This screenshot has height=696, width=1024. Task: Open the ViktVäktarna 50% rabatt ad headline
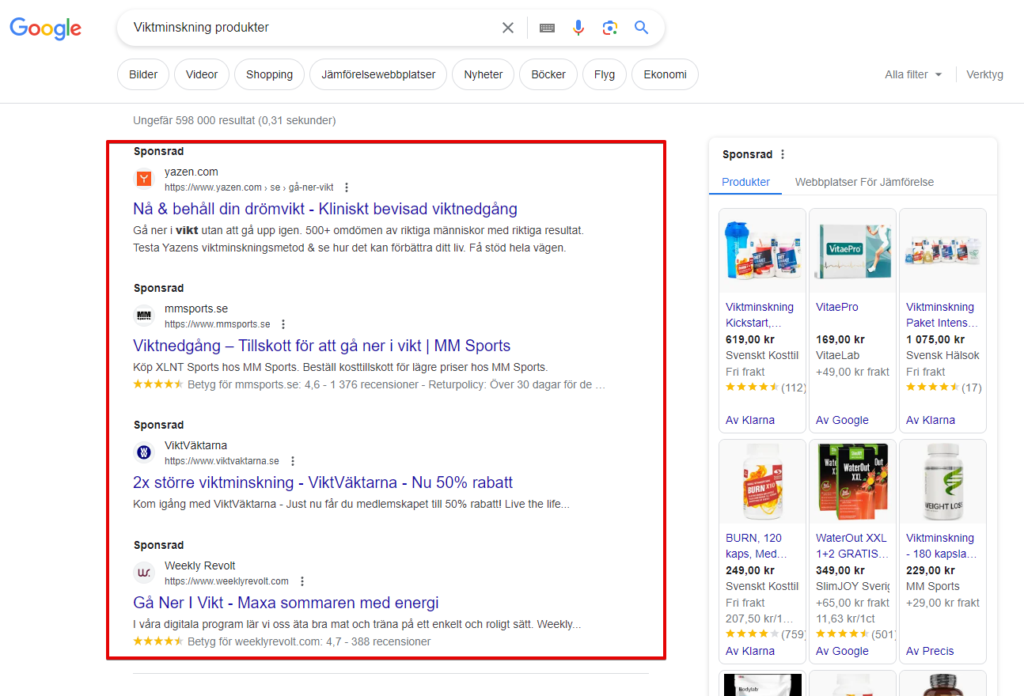click(323, 482)
